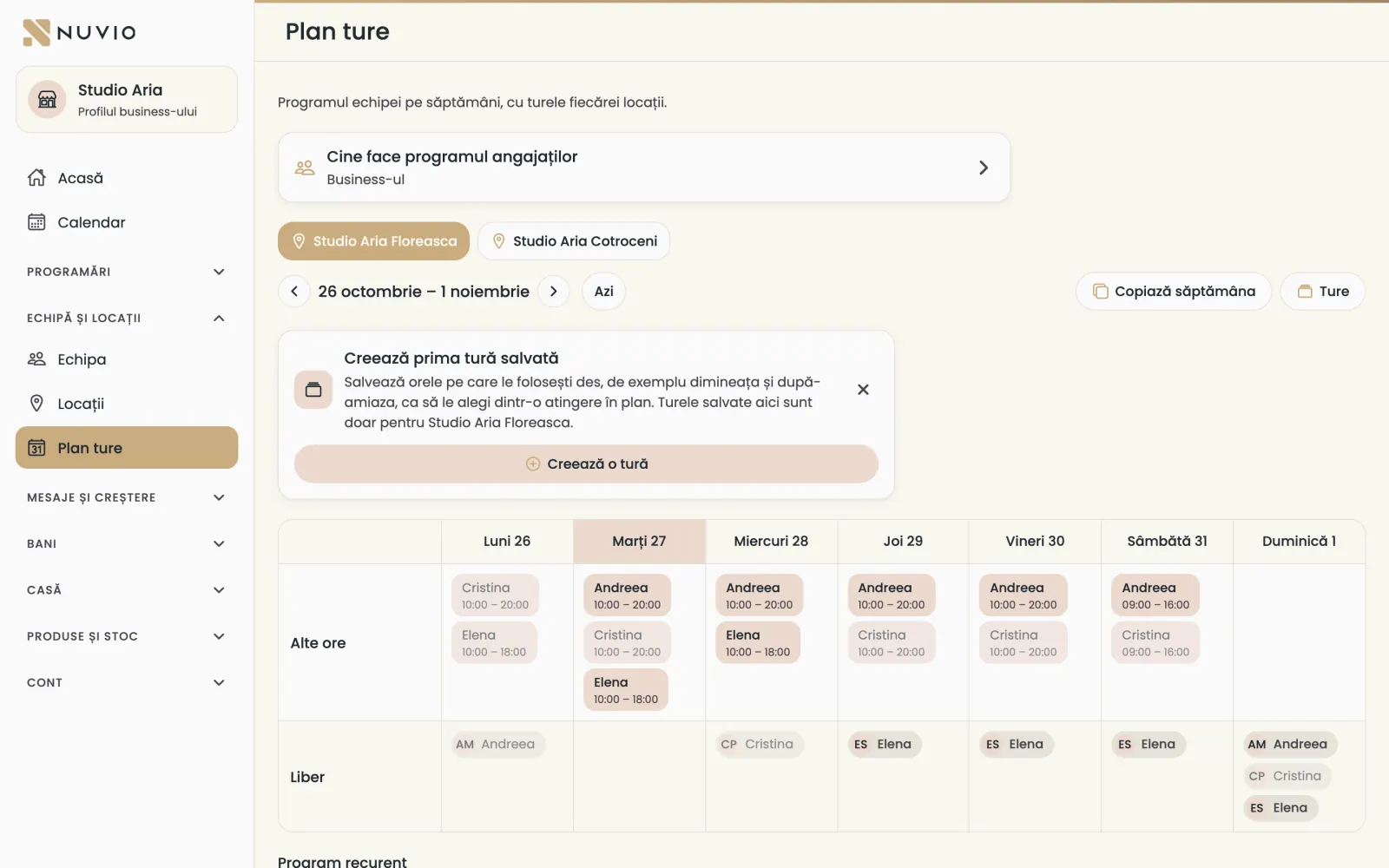Screen dimensions: 1389x868
Task: Click the Nuvio logo icon
Action: [36, 32]
